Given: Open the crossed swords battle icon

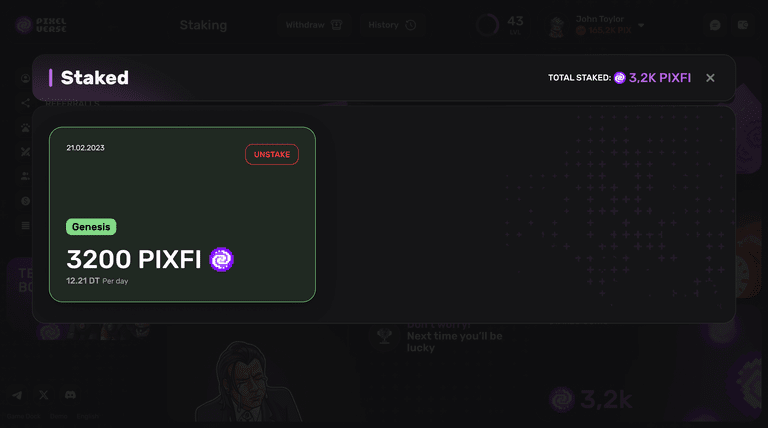Looking at the screenshot, I should pos(25,152).
